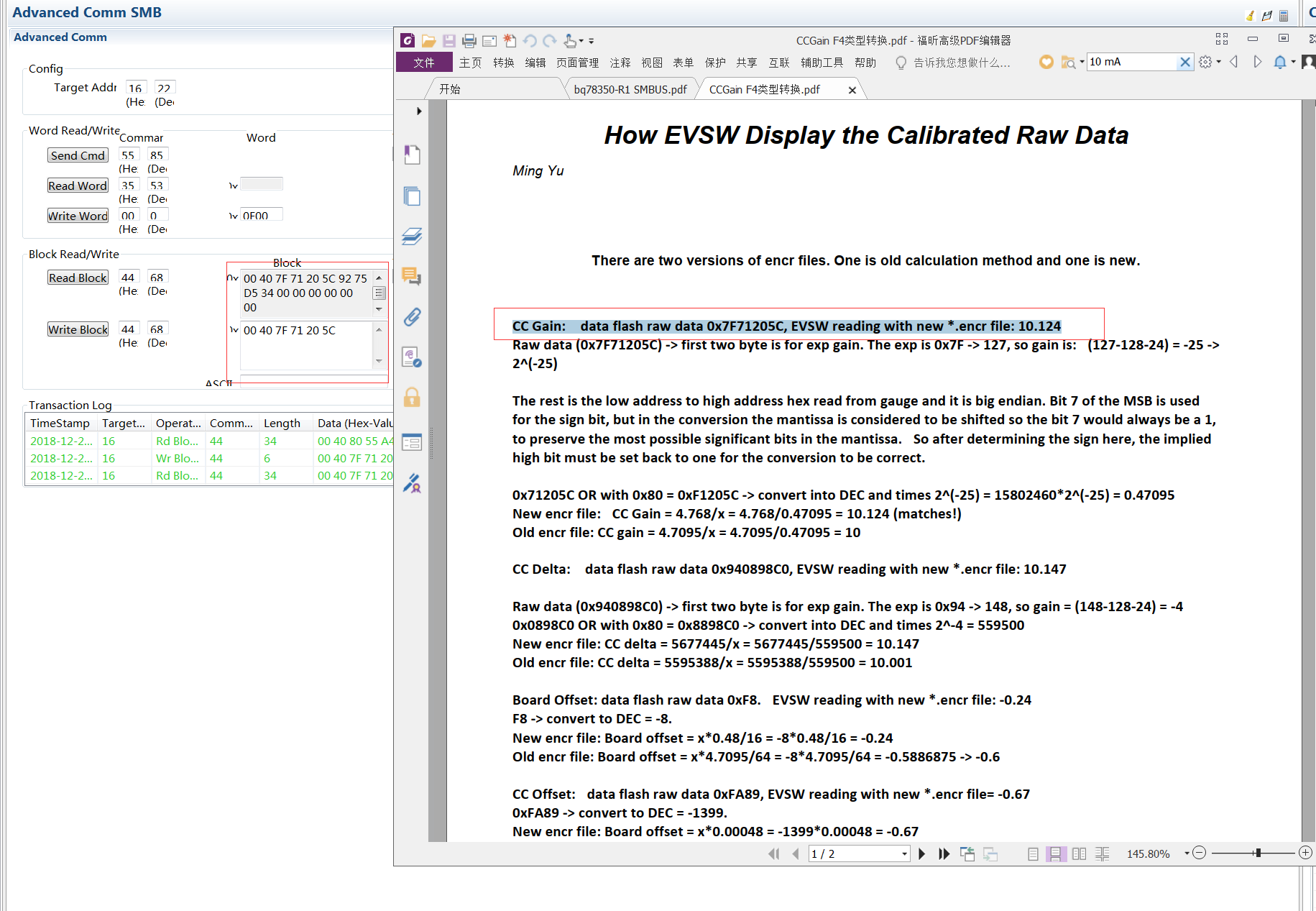1316x911 pixels.
Task: Click the create new PDF icon
Action: (x=510, y=41)
